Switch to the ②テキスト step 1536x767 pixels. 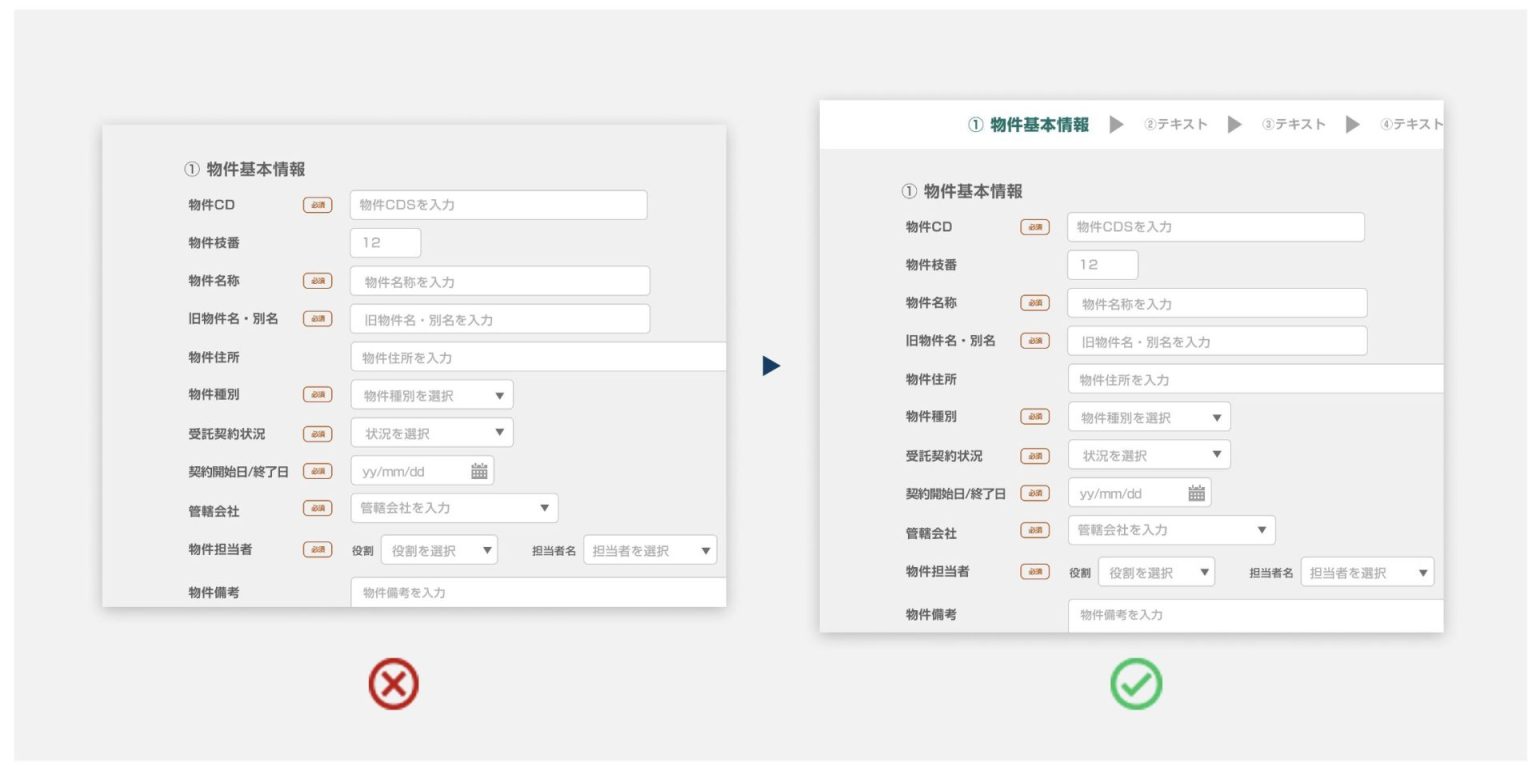pos(1178,125)
